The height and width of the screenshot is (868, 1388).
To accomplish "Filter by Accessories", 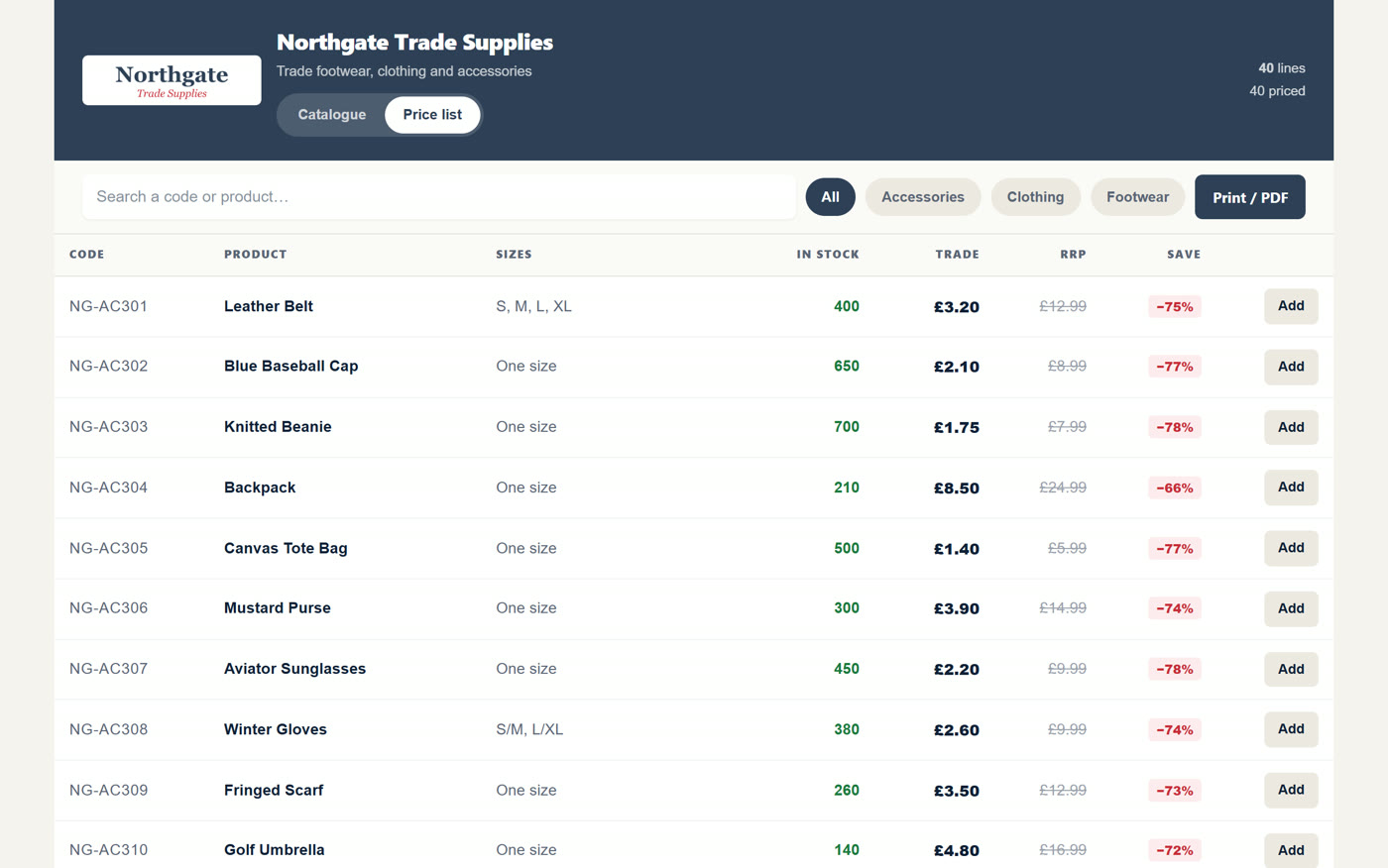I will tap(923, 197).
